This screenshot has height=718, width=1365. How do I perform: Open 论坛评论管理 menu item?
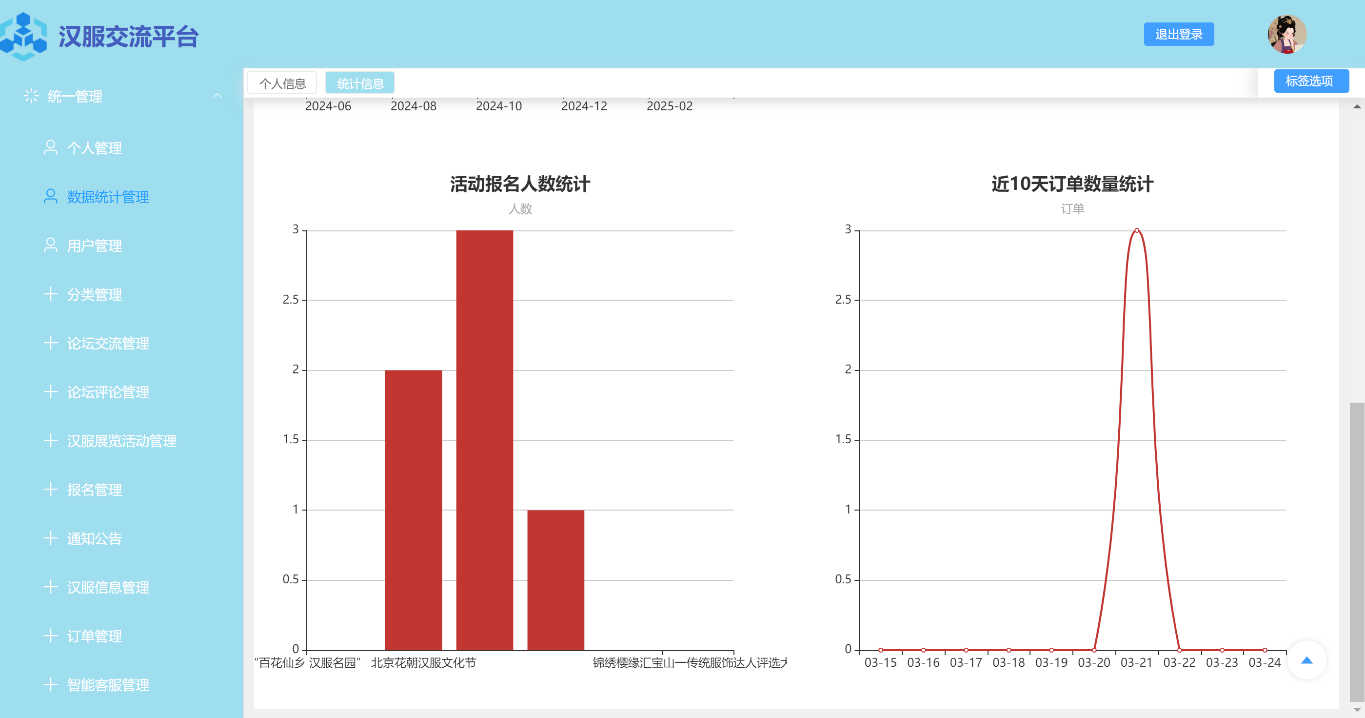108,393
